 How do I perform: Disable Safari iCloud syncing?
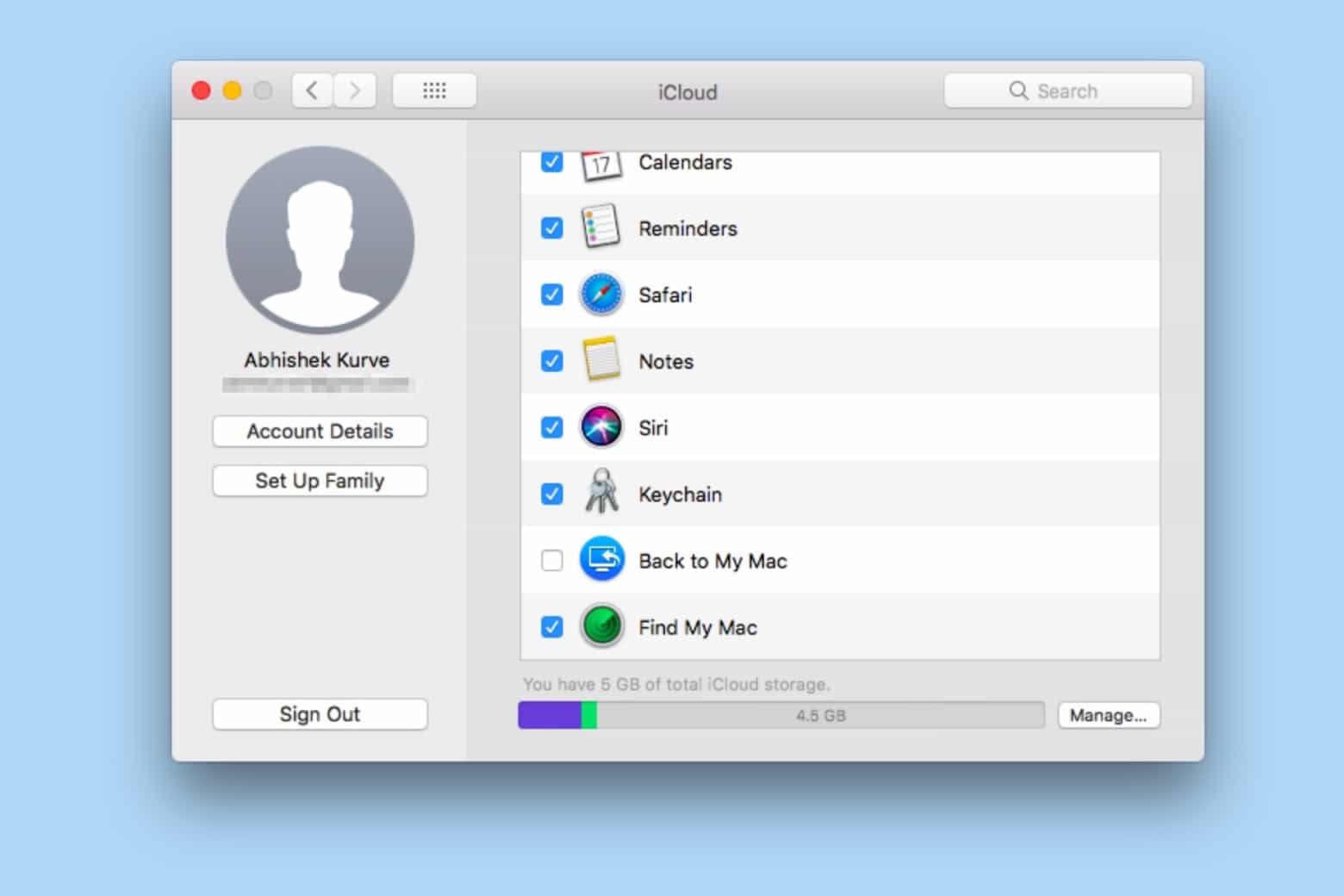point(551,294)
